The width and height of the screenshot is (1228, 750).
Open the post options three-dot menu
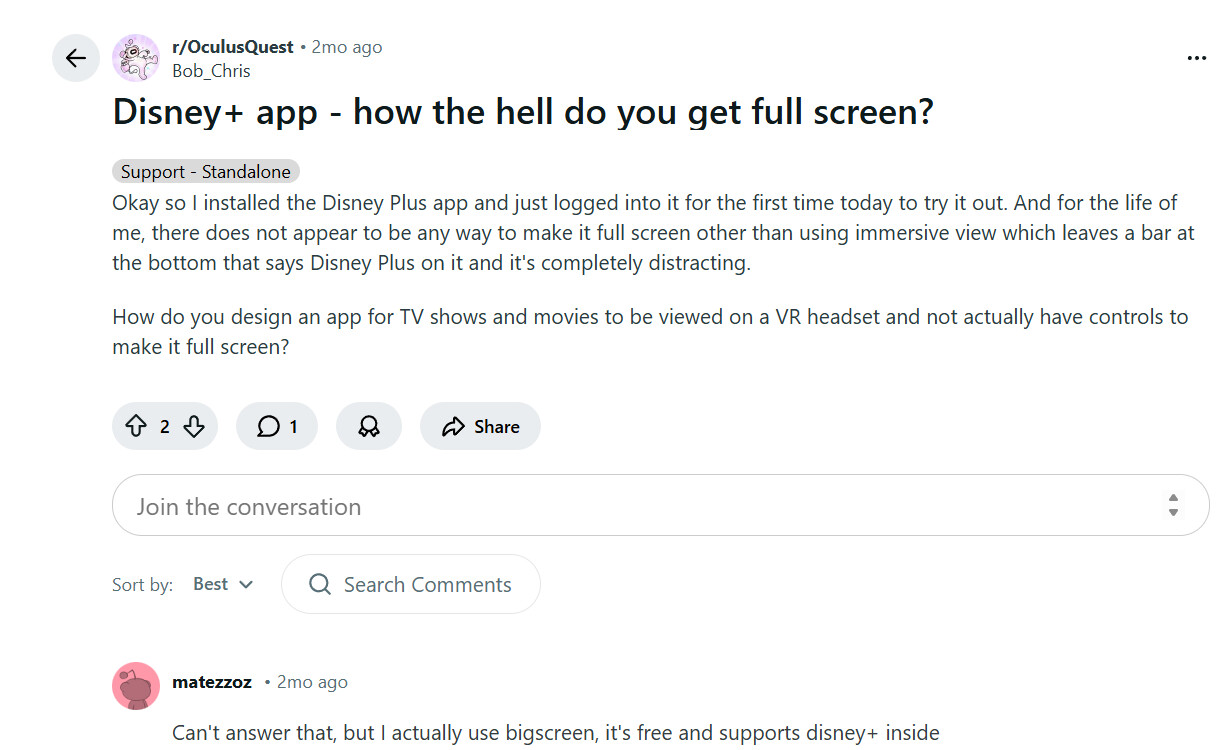1196,58
